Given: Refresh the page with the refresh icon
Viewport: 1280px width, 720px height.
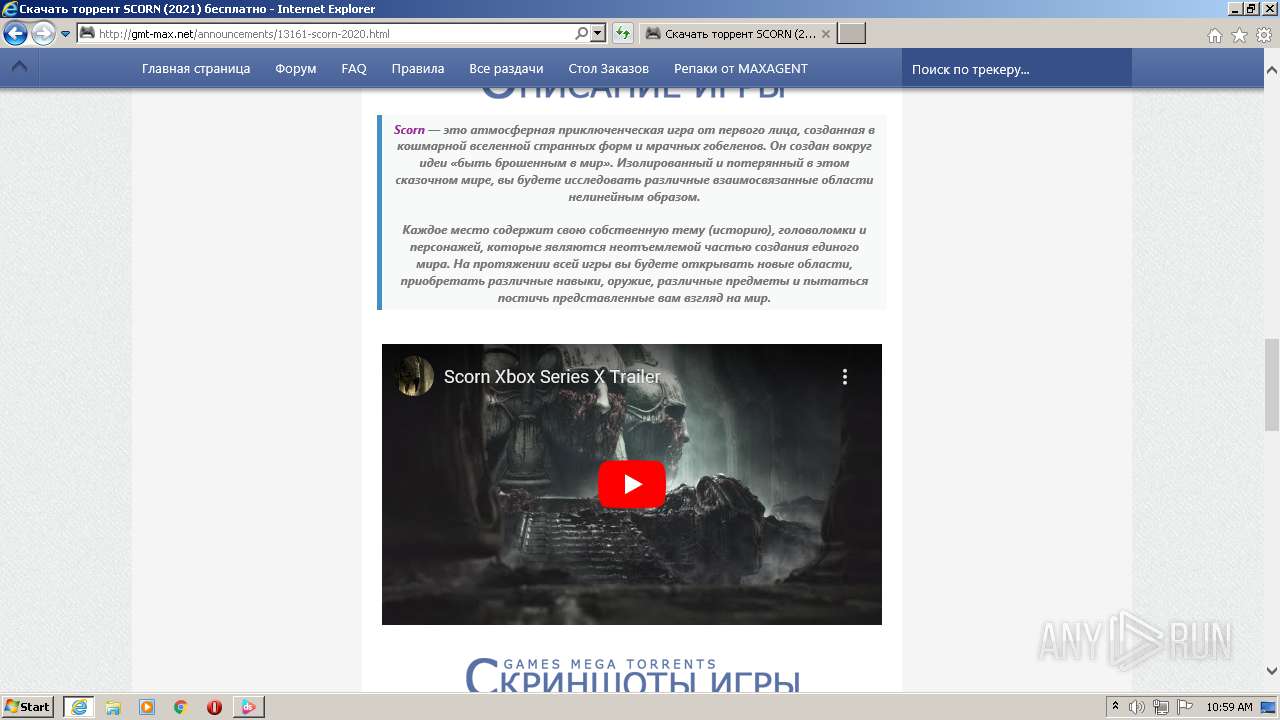Looking at the screenshot, I should (623, 33).
